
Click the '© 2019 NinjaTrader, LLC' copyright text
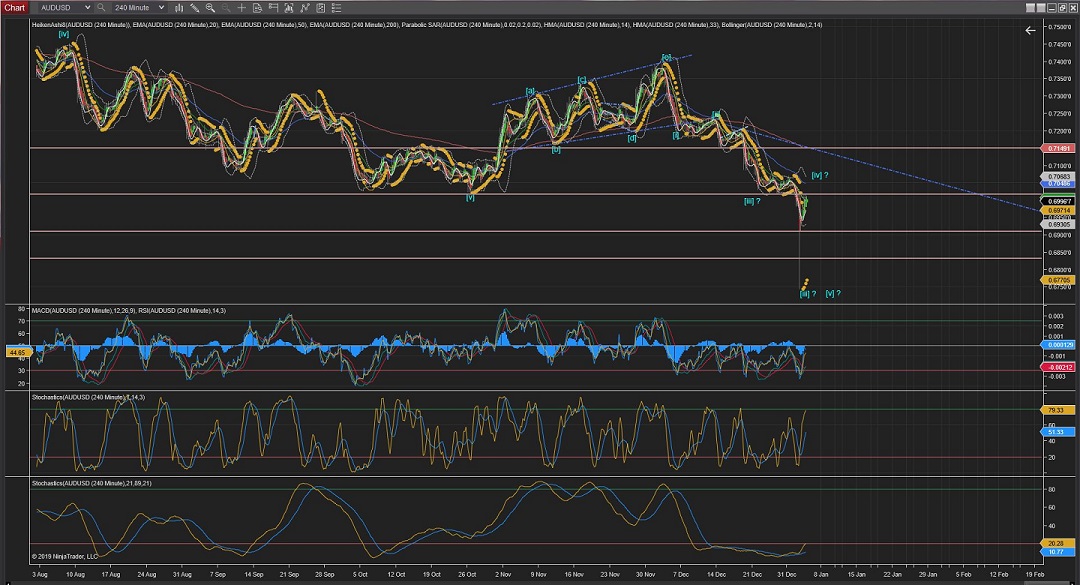(x=65, y=557)
